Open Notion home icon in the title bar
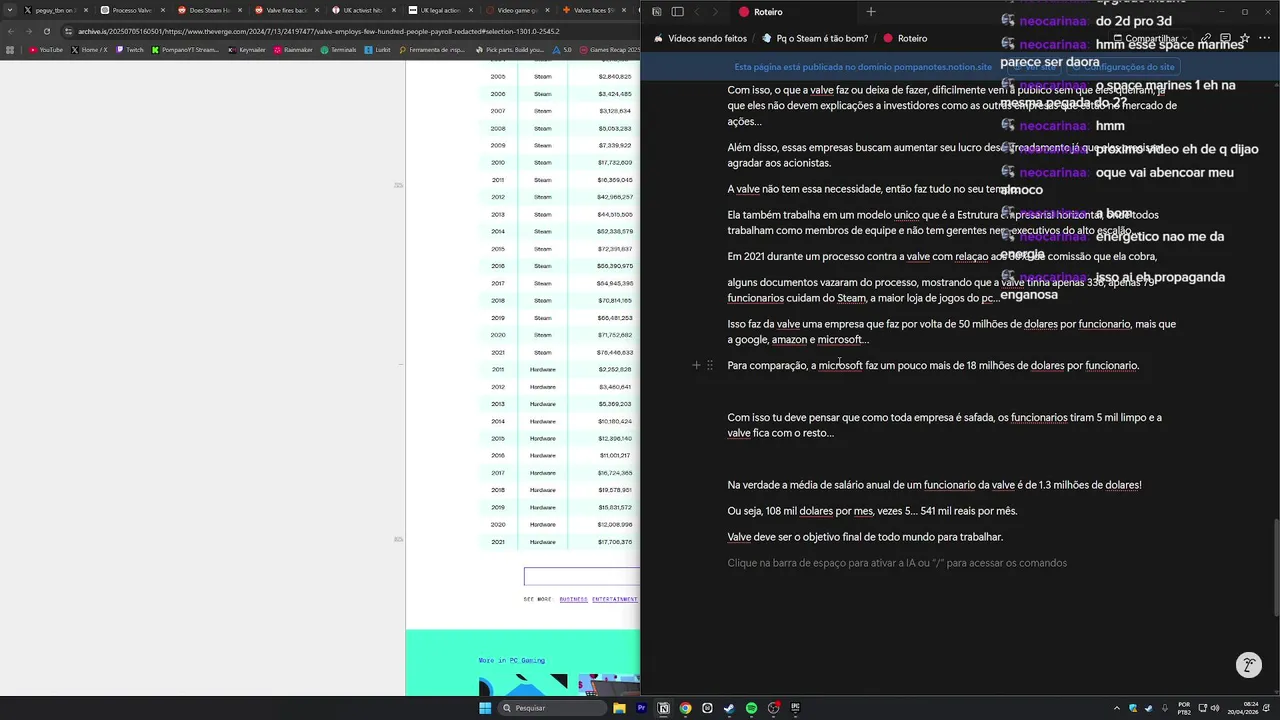The image size is (1280, 720). (x=656, y=12)
